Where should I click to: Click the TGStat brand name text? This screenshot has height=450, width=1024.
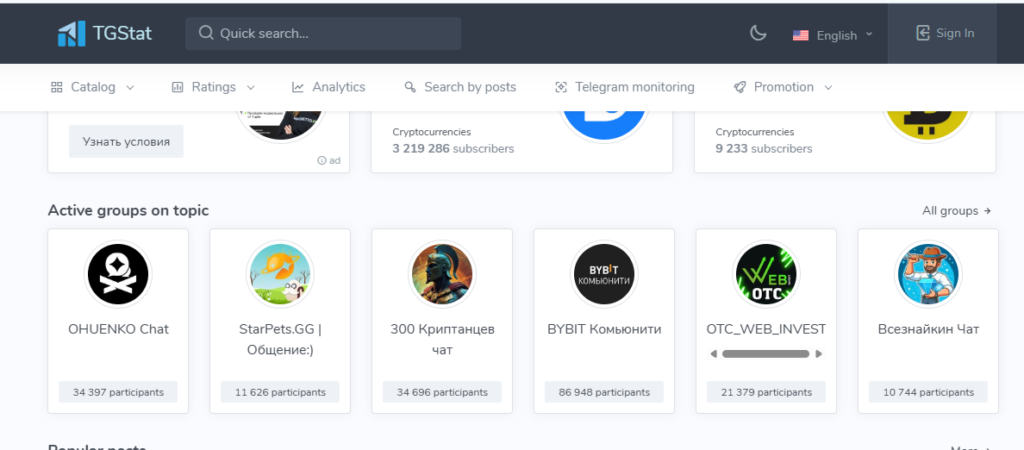click(122, 33)
